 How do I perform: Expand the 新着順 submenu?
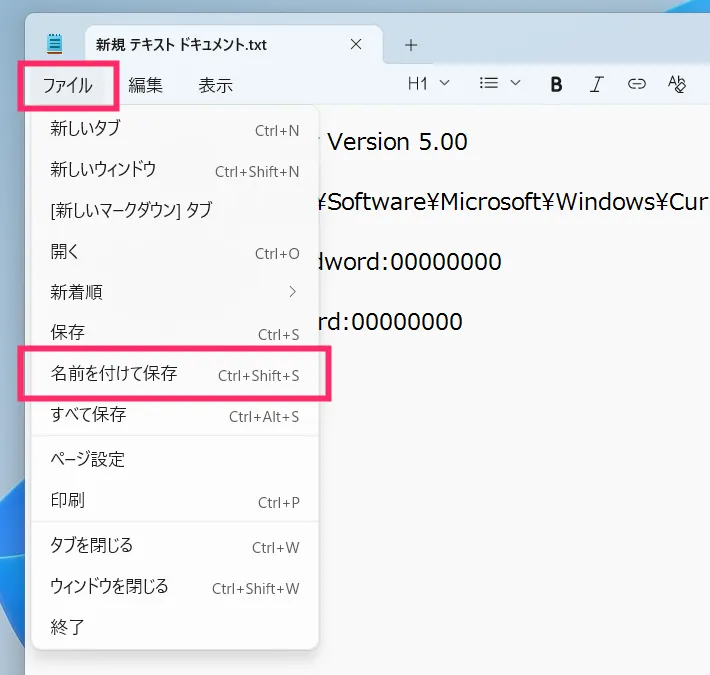[175, 292]
